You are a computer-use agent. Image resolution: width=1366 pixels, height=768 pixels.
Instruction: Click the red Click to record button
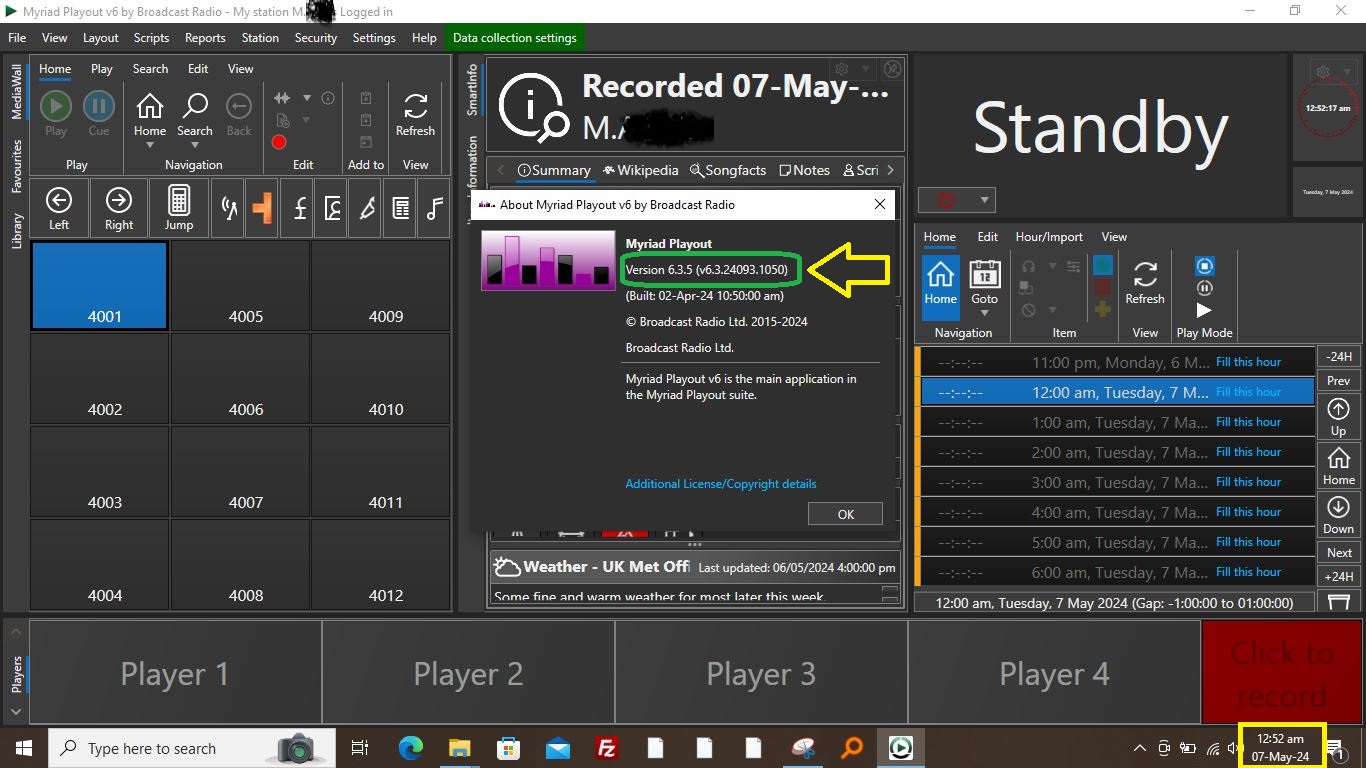1282,674
